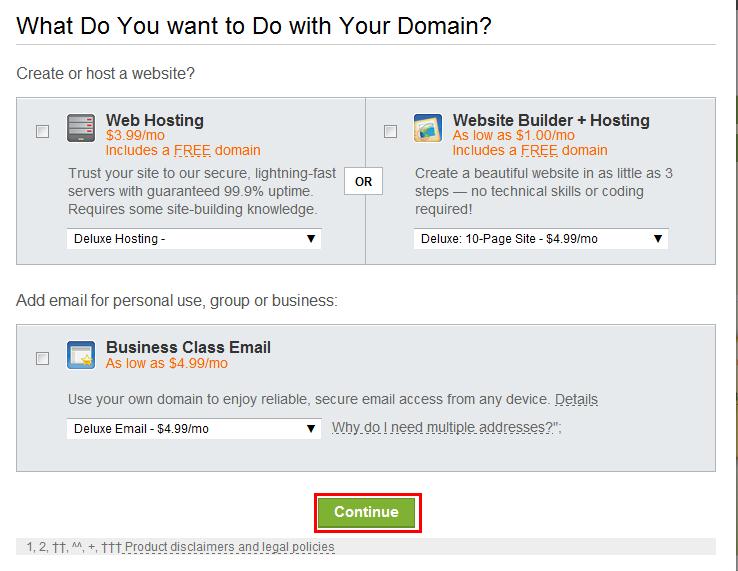Click the arrow on Deluxe Email dropdown

(x=311, y=428)
